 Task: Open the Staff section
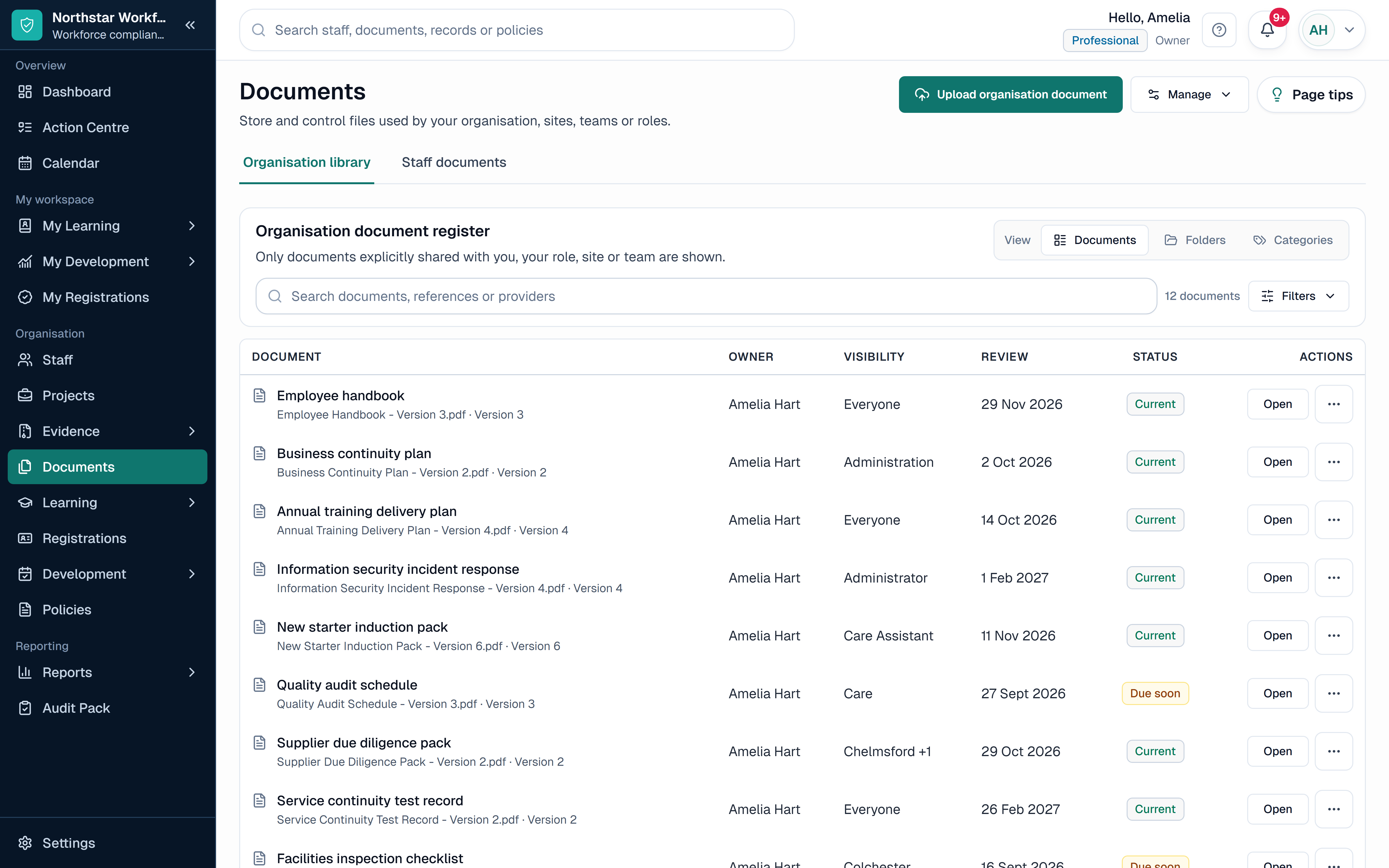pyautogui.click(x=107, y=360)
